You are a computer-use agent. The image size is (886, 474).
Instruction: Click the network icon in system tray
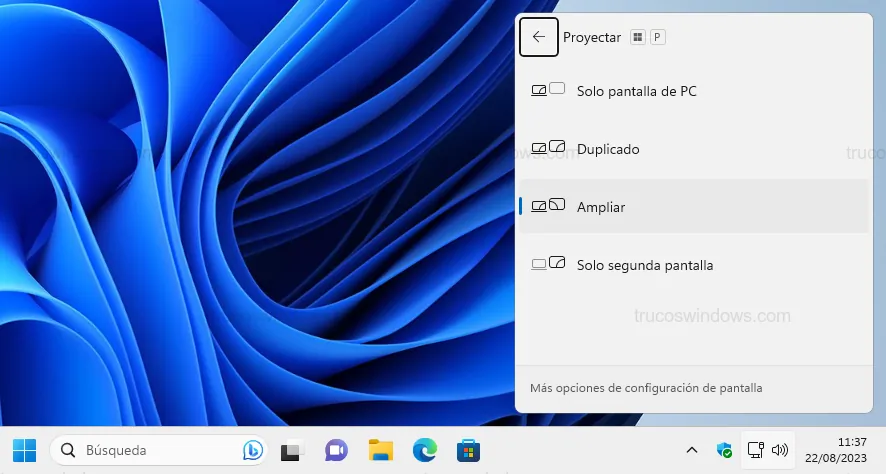(x=756, y=450)
